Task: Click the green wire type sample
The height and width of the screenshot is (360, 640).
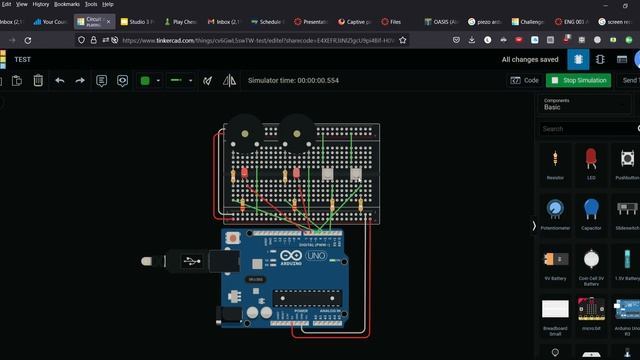Action: pyautogui.click(x=176, y=80)
